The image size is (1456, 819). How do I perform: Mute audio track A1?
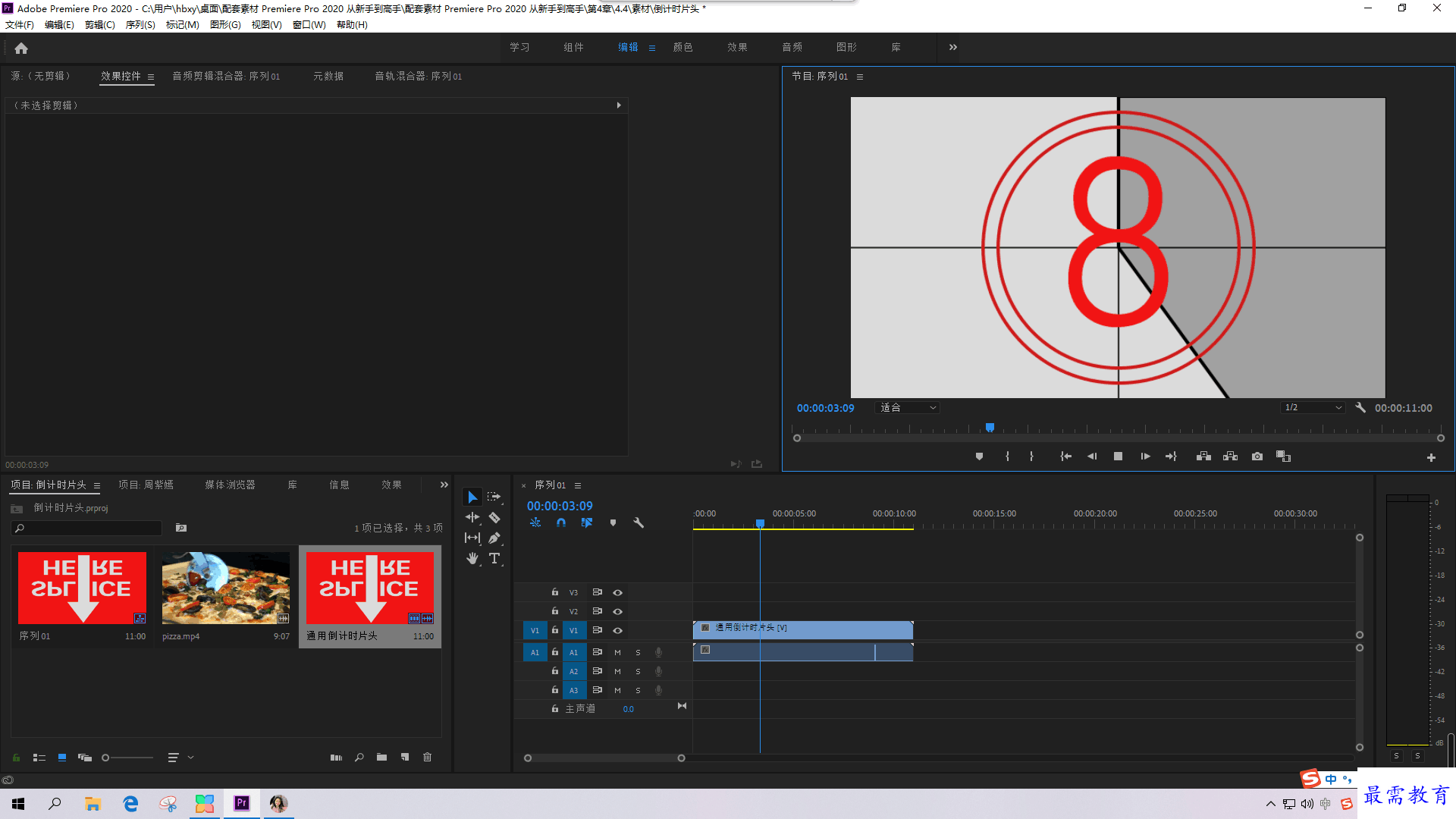617,652
